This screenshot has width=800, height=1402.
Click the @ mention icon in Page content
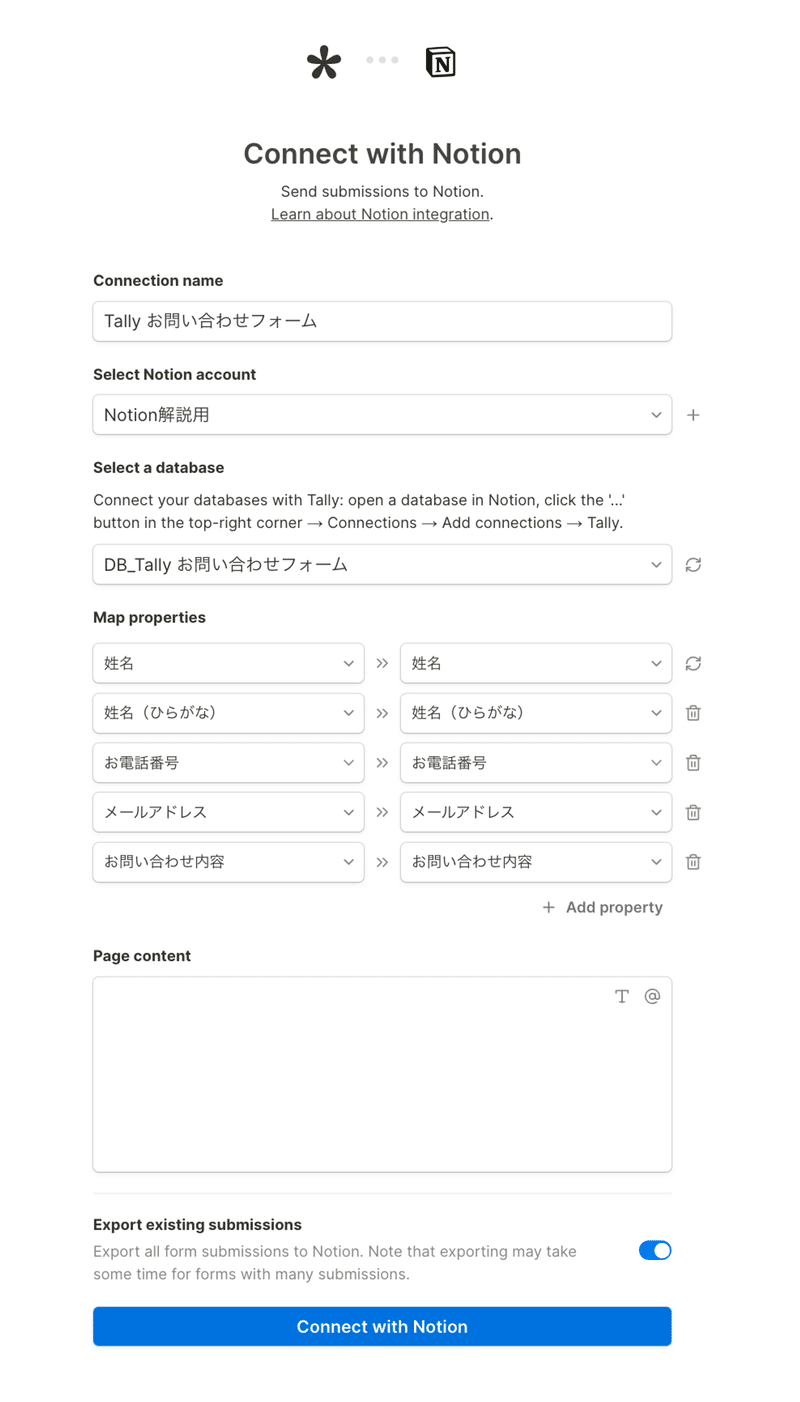[x=652, y=996]
